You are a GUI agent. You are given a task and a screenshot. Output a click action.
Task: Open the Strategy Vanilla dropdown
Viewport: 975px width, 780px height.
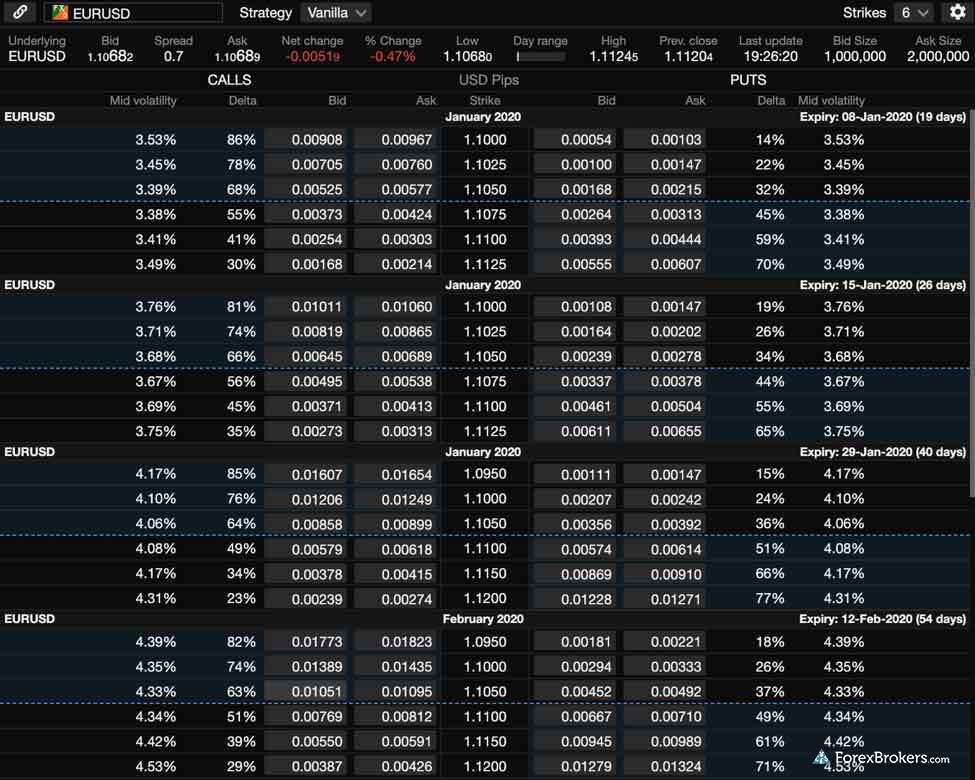(x=335, y=13)
